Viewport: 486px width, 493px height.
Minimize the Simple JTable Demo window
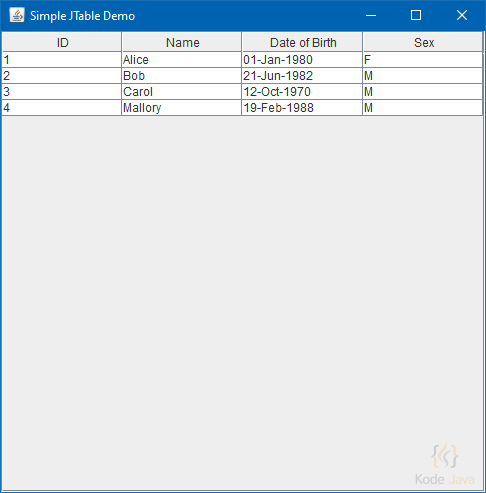(x=371, y=15)
